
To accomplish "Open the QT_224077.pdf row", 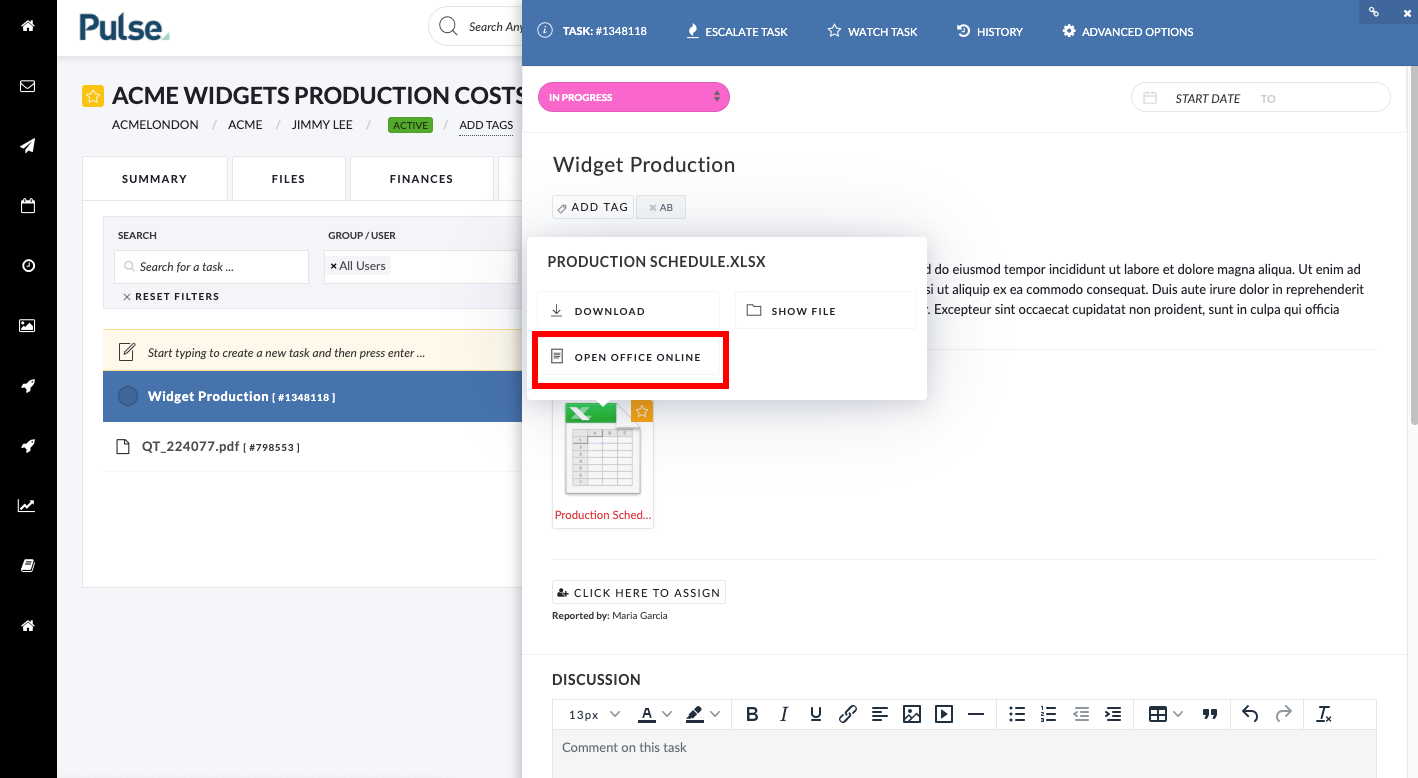I will click(x=313, y=447).
